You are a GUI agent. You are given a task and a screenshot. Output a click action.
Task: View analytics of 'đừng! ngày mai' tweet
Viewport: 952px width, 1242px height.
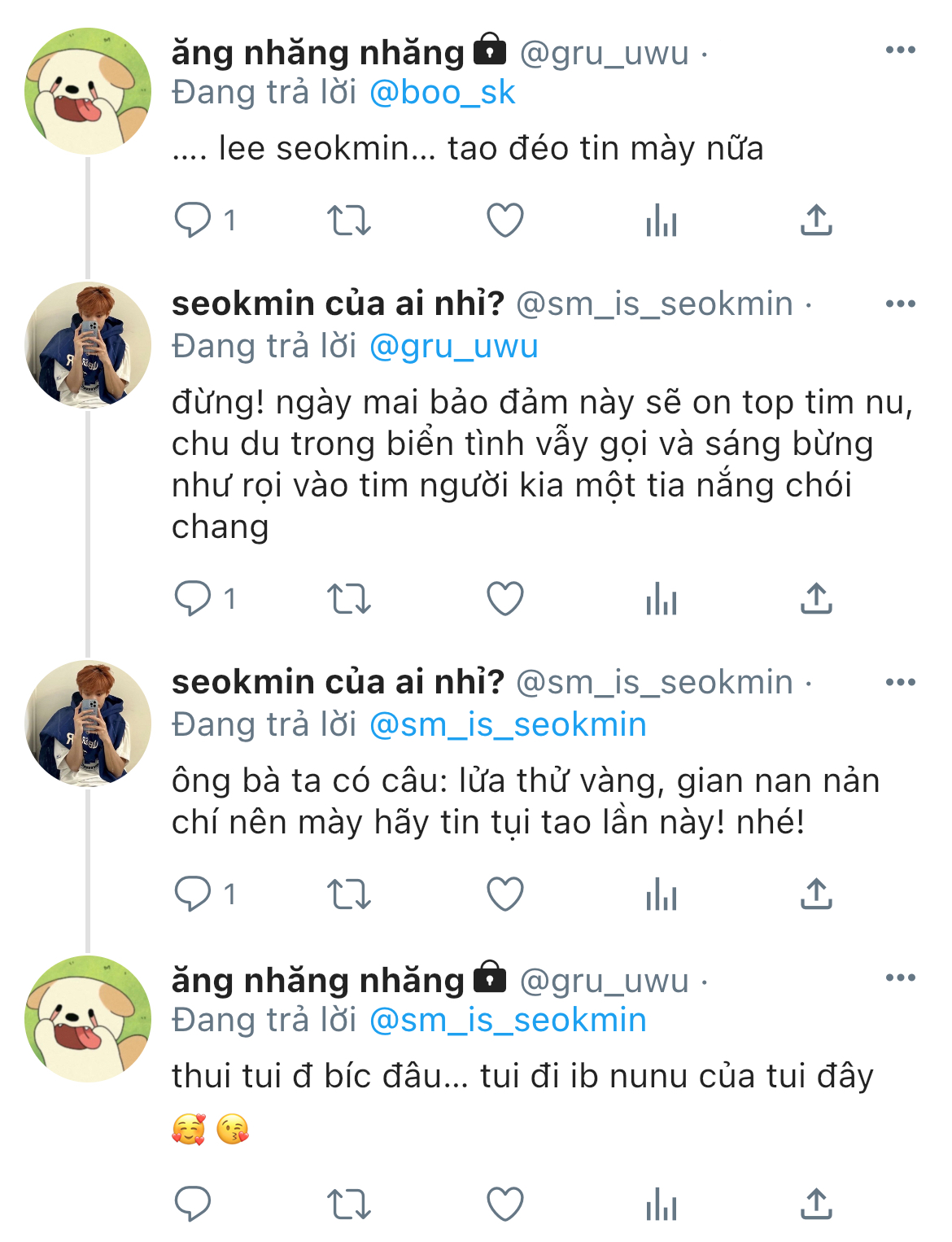[x=661, y=599]
